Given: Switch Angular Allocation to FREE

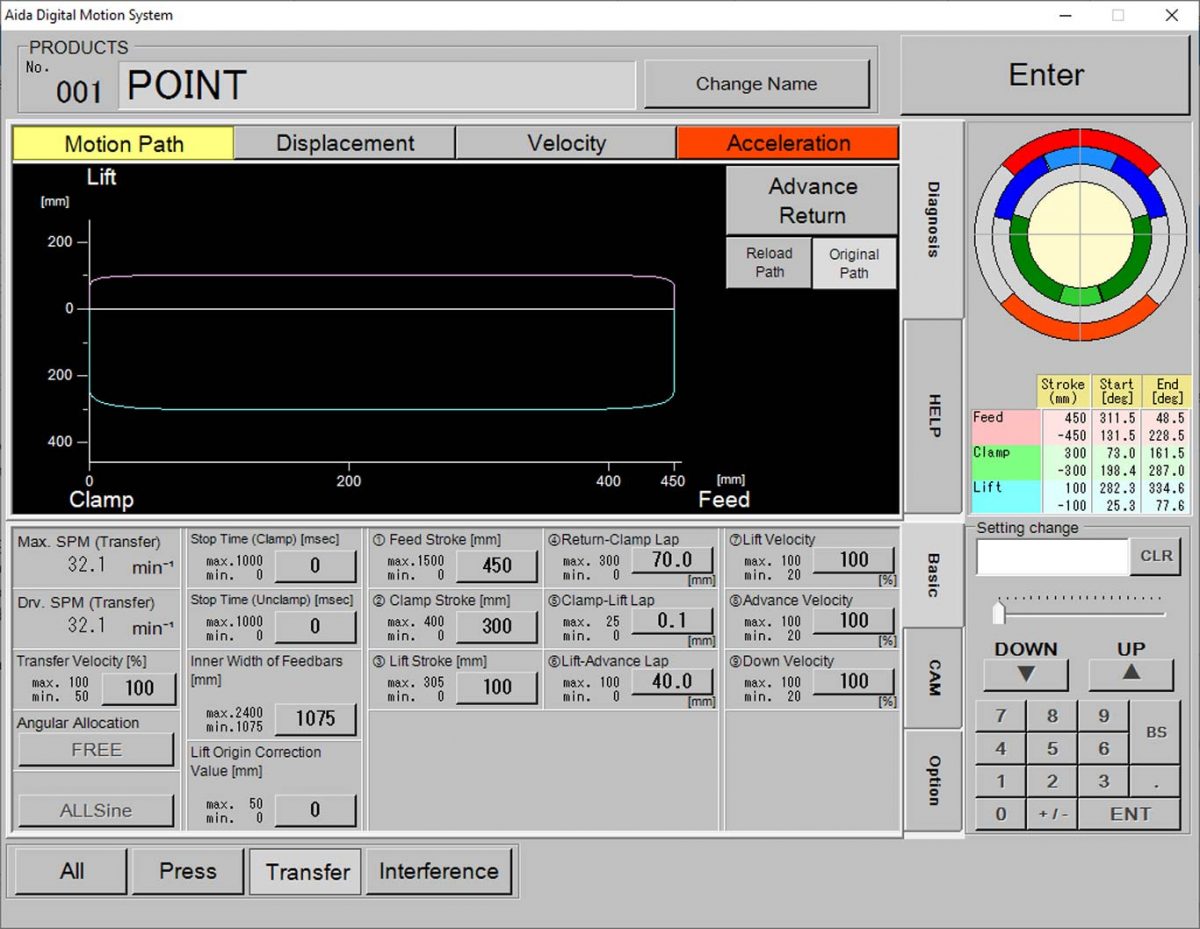Looking at the screenshot, I should 96,749.
